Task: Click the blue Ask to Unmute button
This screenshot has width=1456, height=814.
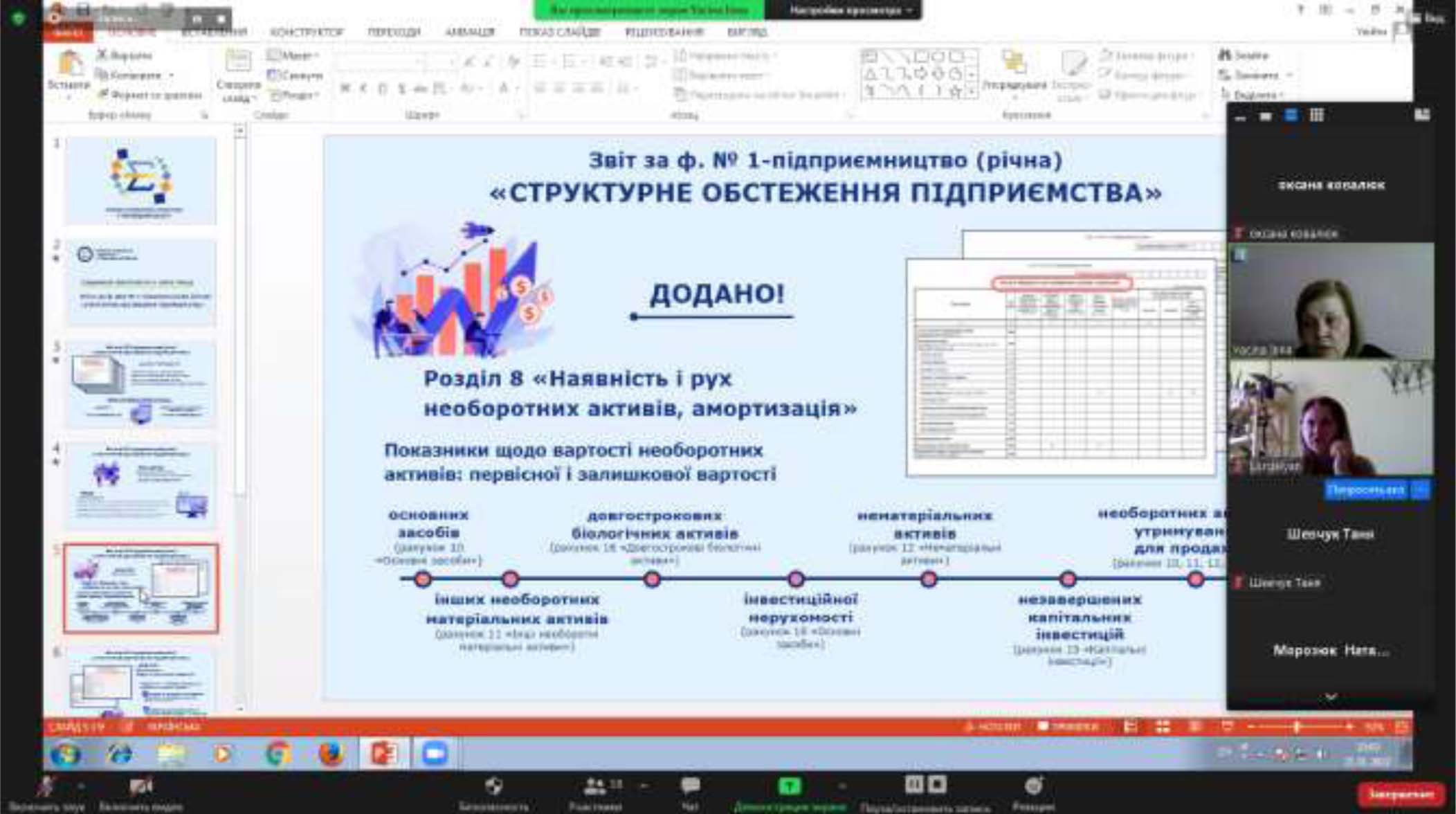Action: point(1367,490)
